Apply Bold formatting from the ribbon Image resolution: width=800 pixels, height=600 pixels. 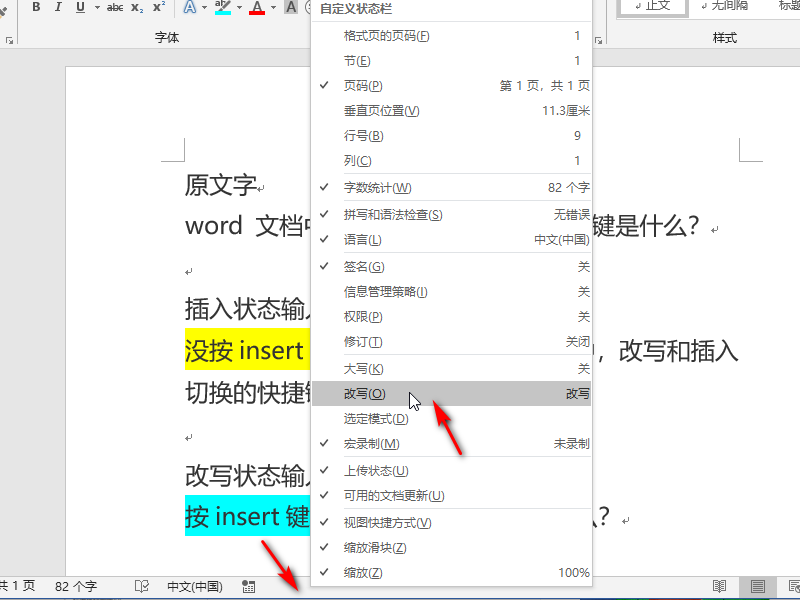(36, 7)
